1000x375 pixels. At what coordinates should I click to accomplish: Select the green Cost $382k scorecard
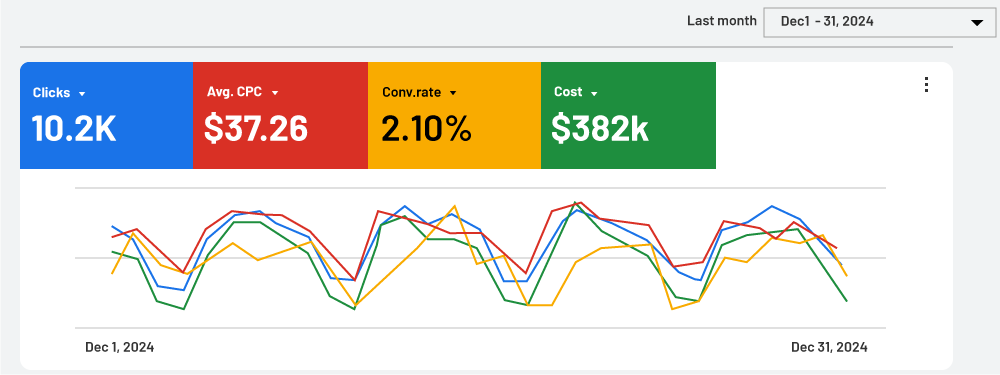[x=628, y=115]
